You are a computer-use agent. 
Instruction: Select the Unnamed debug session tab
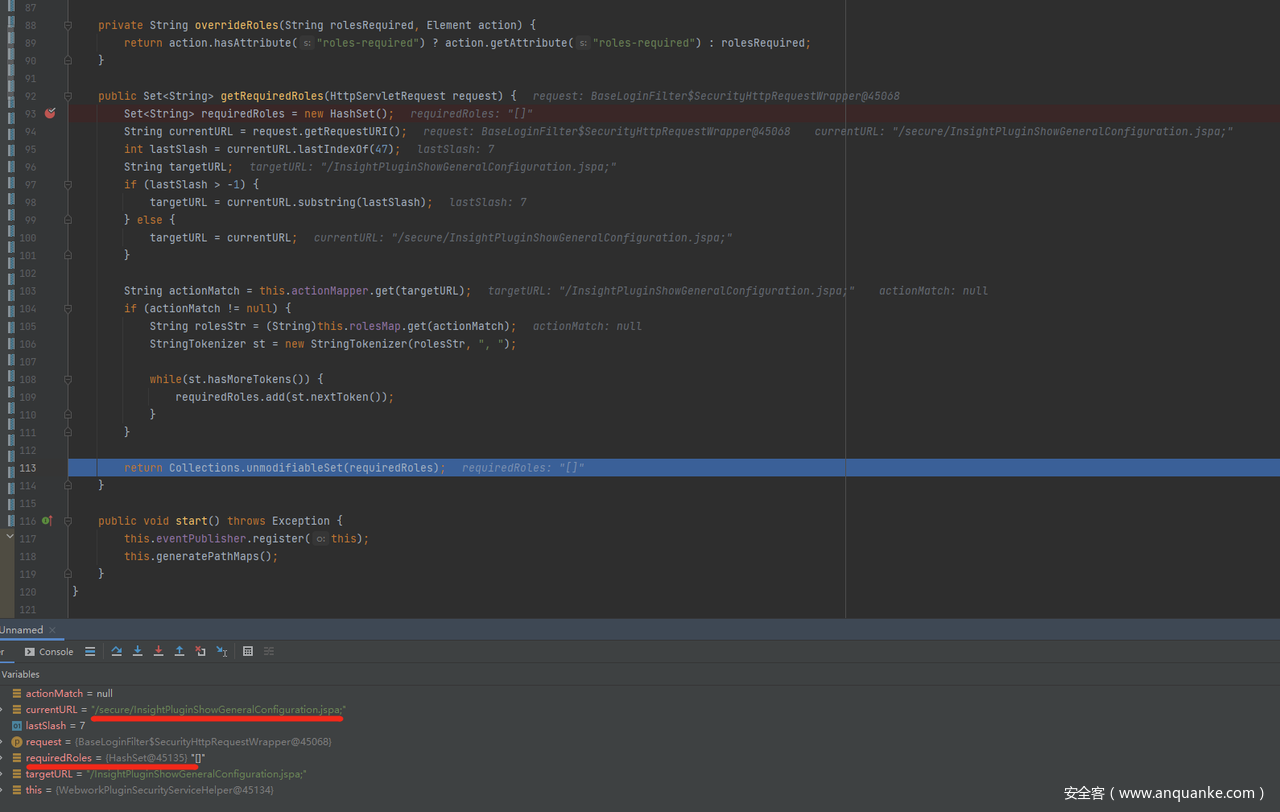[21, 630]
